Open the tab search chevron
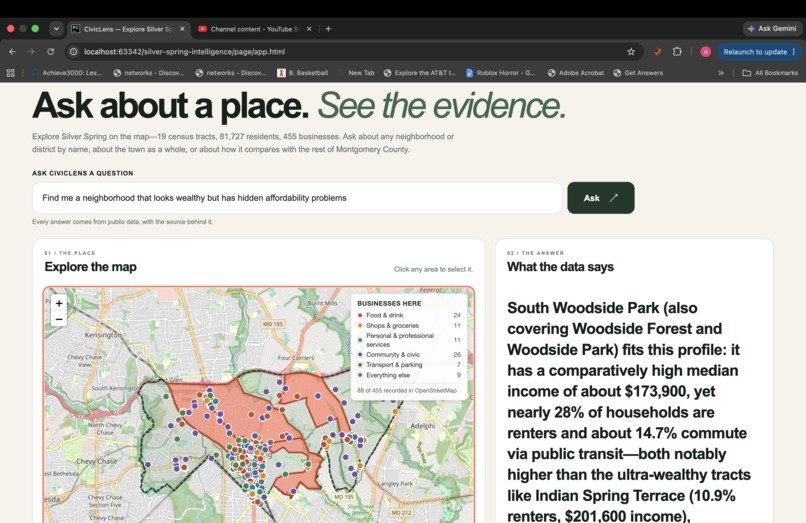The height and width of the screenshot is (523, 806). click(x=56, y=29)
